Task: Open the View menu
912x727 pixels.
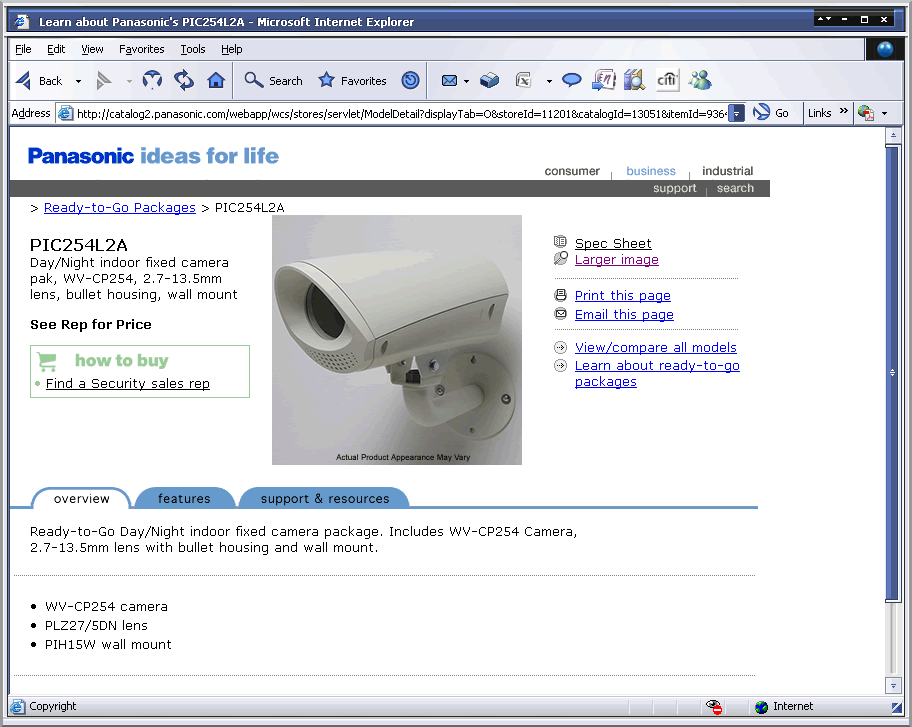Action: pos(92,49)
